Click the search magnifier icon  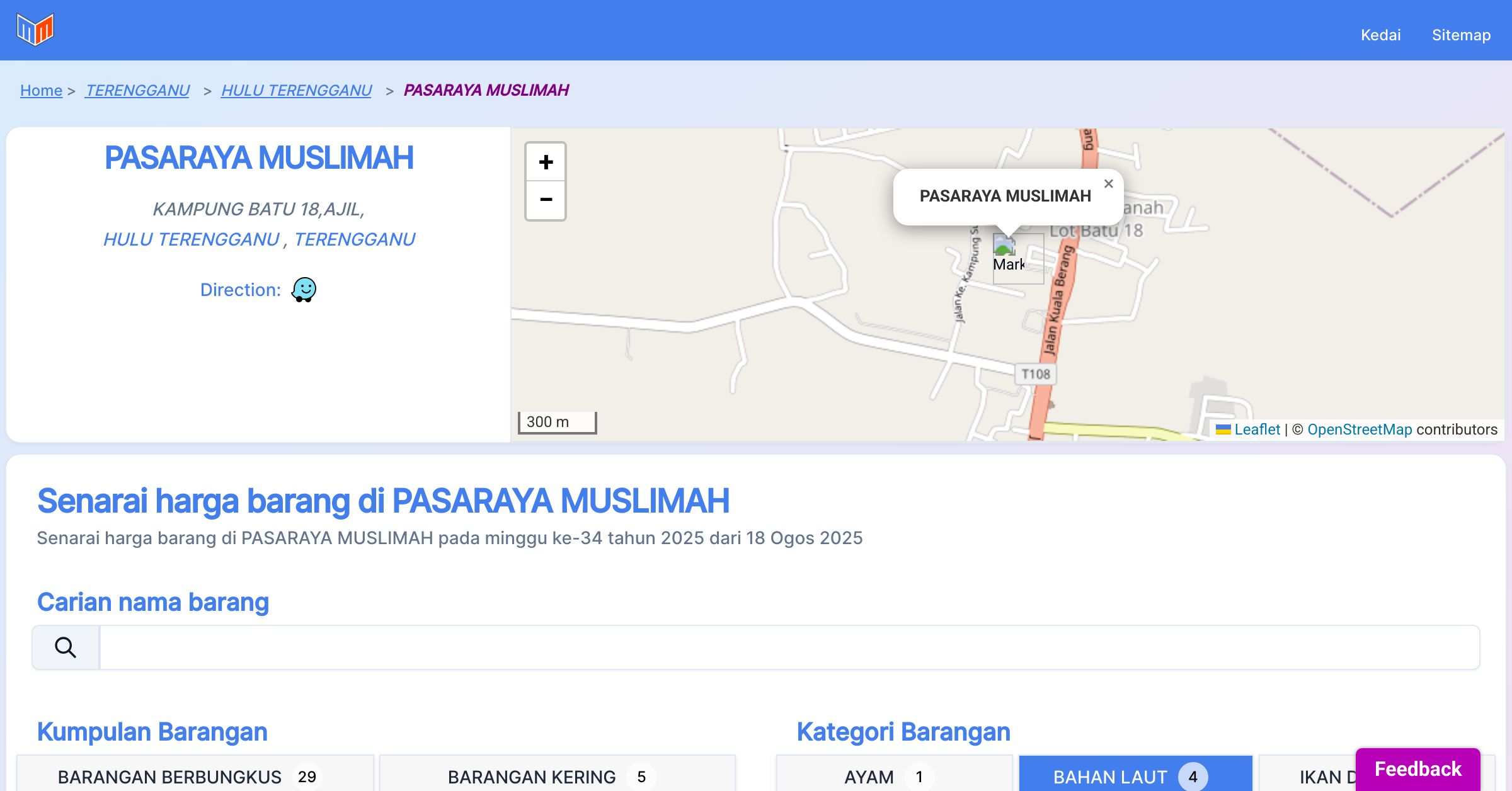pyautogui.click(x=66, y=647)
